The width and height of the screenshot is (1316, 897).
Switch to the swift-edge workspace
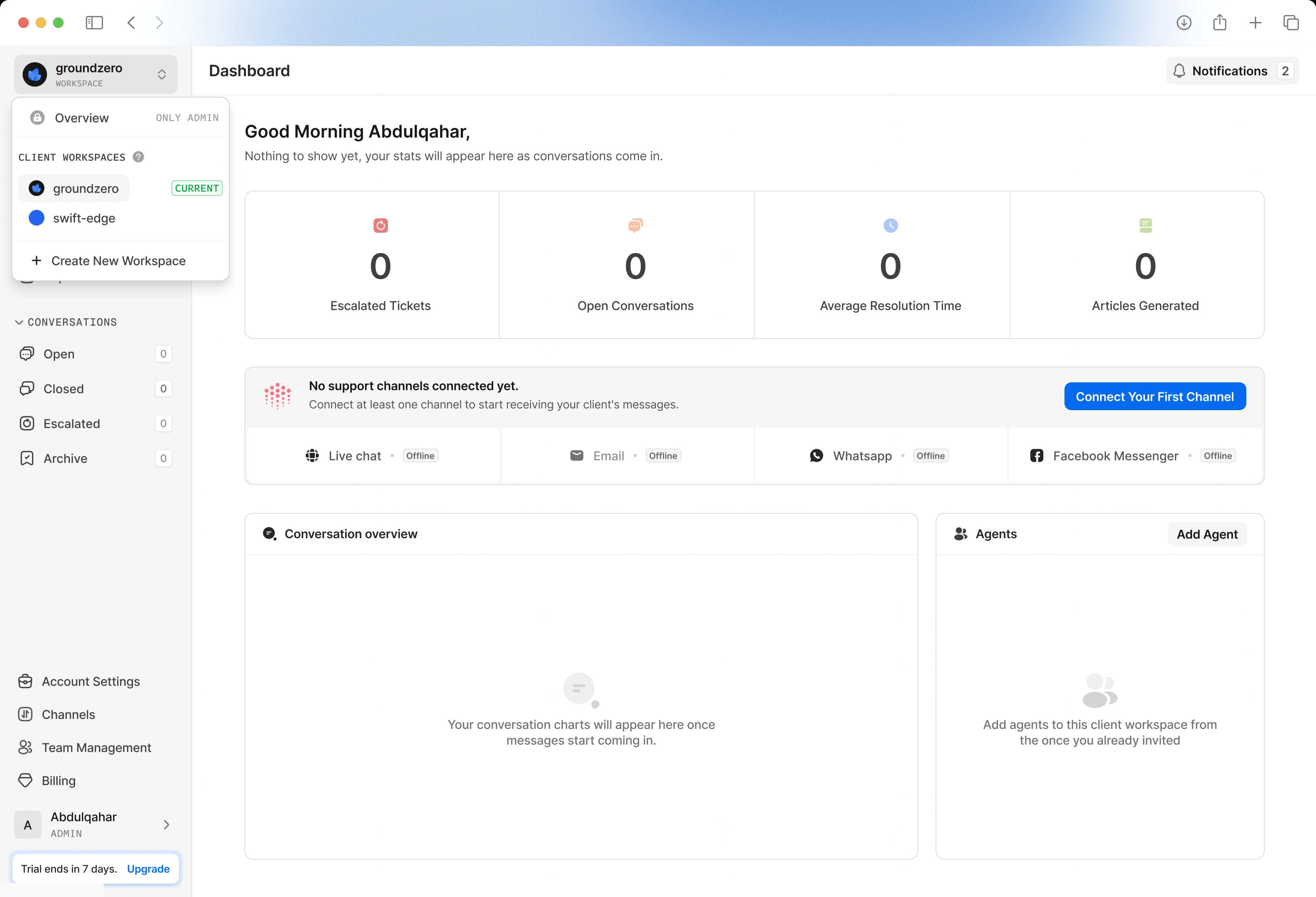(84, 218)
